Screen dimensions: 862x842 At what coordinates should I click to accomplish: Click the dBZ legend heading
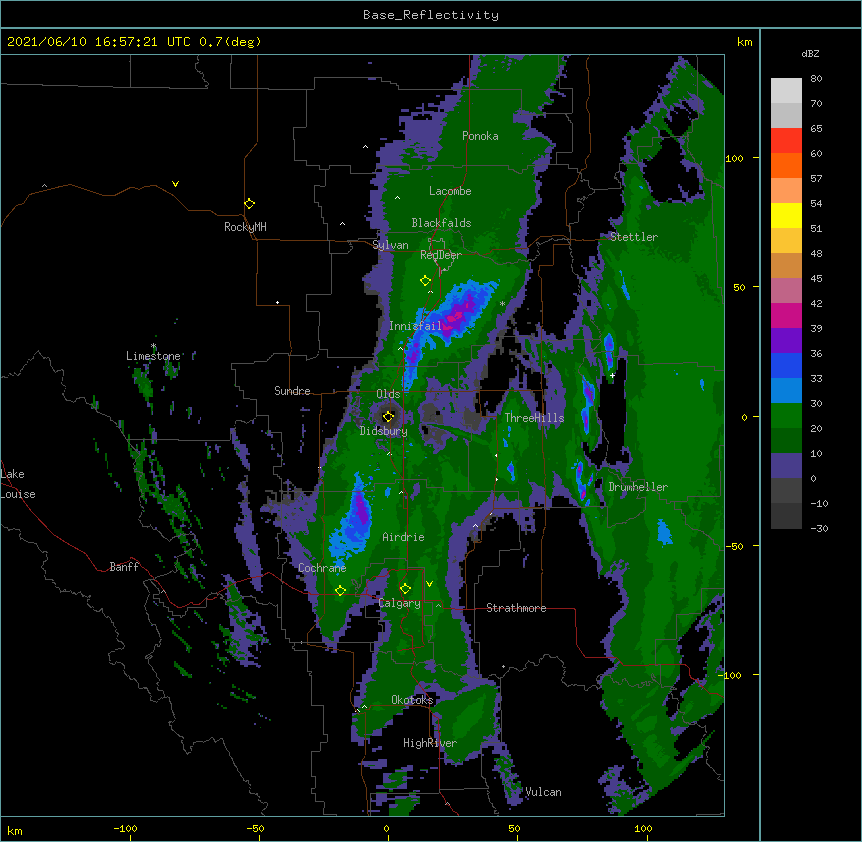[810, 53]
